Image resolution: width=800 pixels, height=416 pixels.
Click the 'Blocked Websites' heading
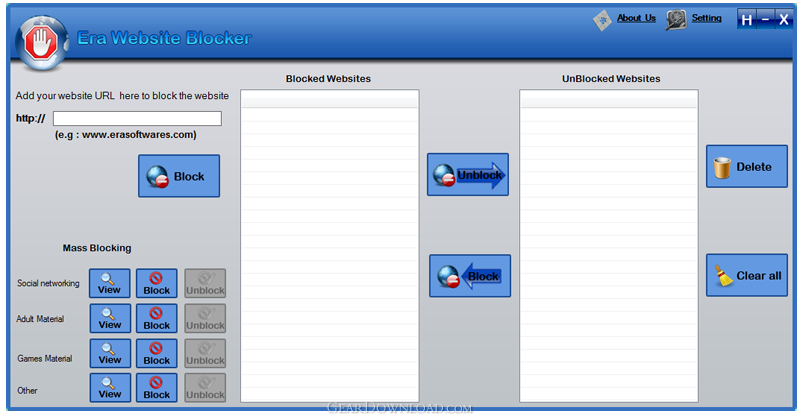click(328, 79)
